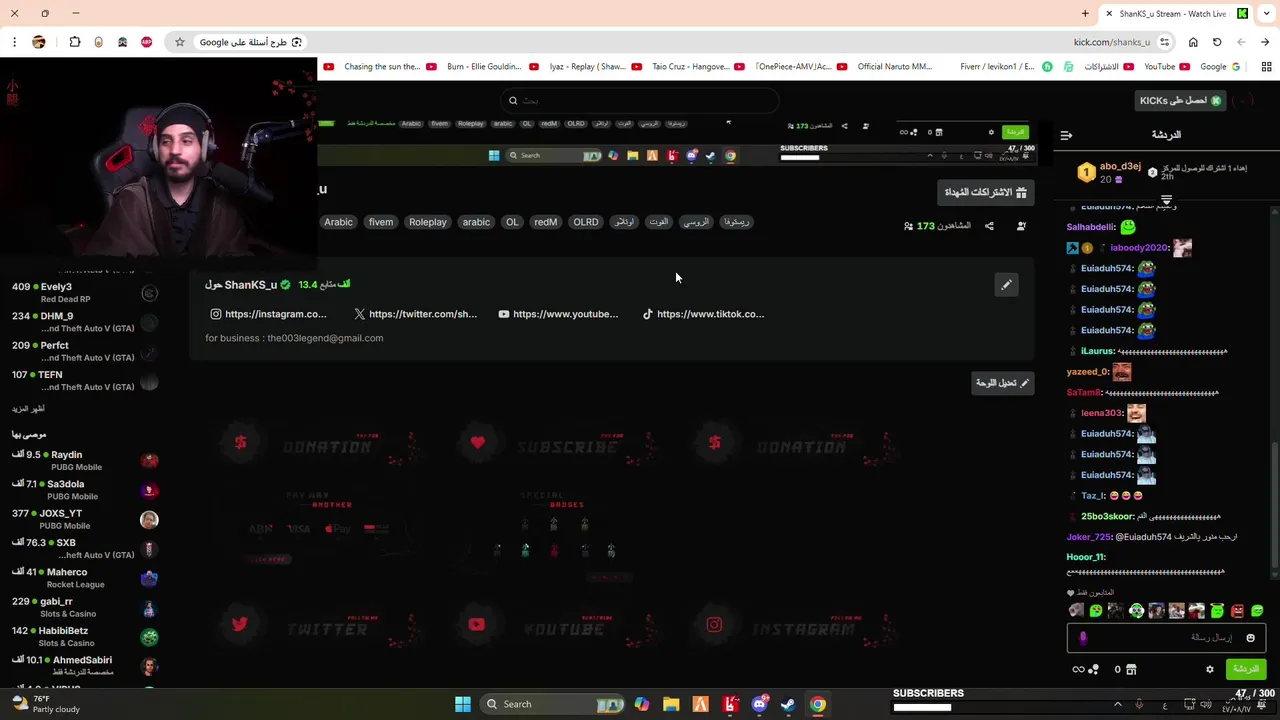Select the redM tag
The image size is (1280, 720).
[x=546, y=222]
